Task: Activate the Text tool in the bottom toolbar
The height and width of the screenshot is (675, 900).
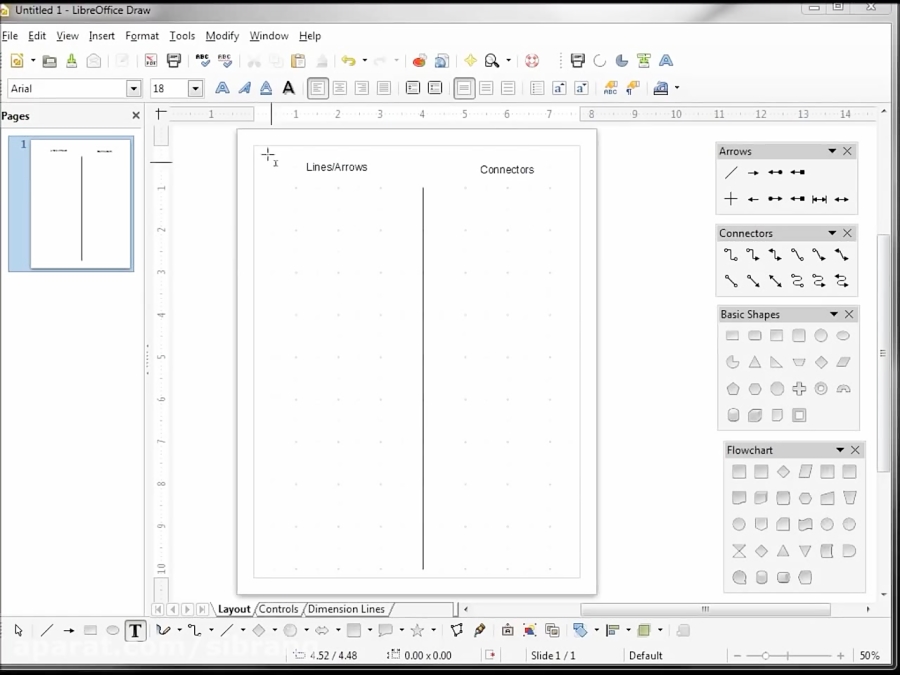Action: coord(135,630)
